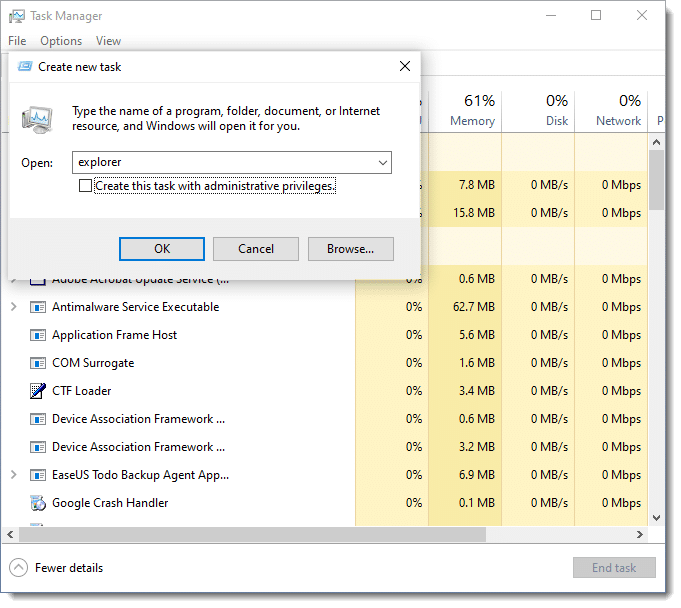
Task: Click the vertical scrollbar down arrow
Action: (x=657, y=519)
